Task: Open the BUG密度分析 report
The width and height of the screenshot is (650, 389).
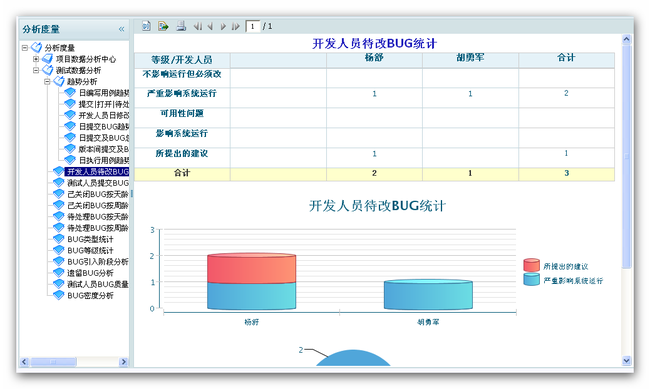Action: [90, 295]
